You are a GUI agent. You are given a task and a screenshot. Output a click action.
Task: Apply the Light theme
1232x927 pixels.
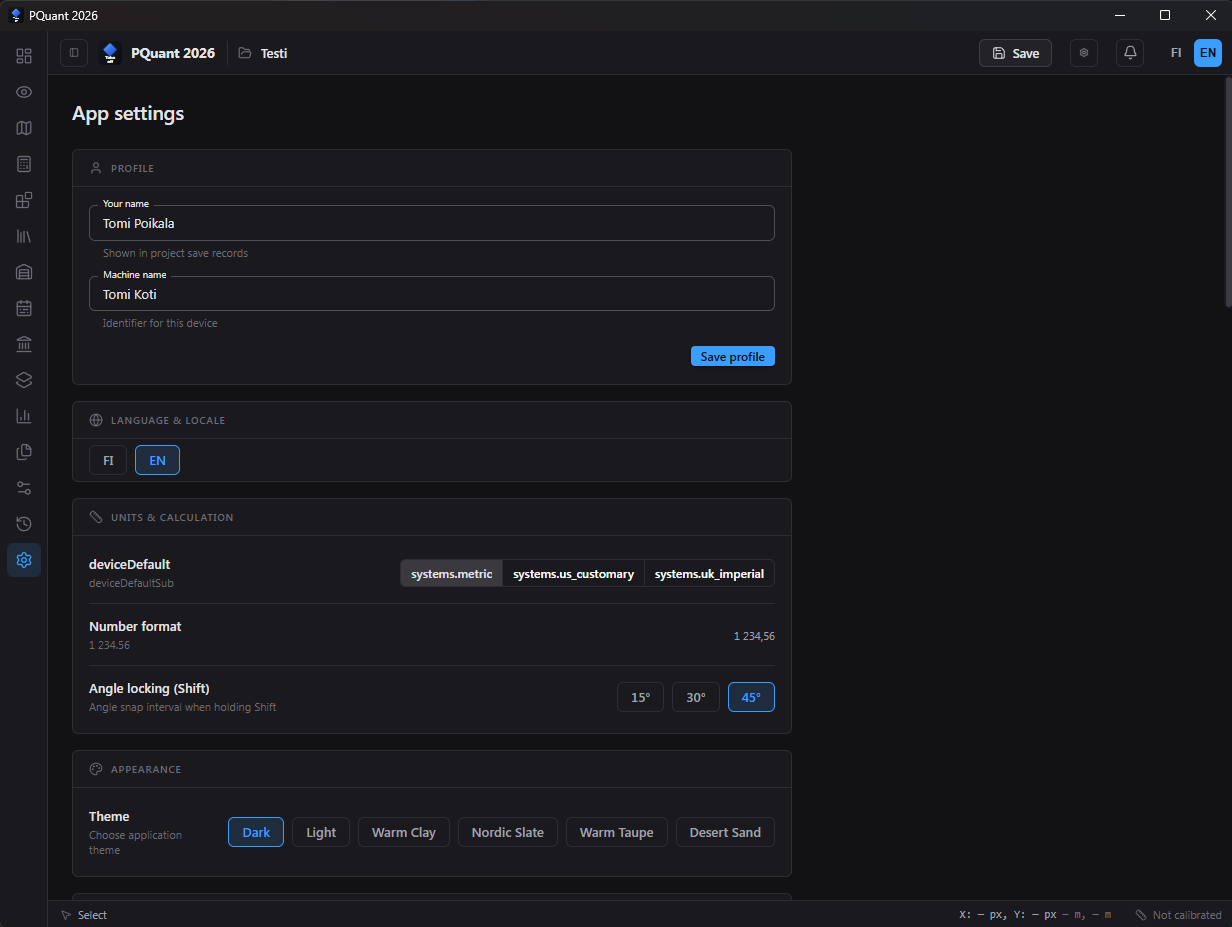(x=321, y=832)
